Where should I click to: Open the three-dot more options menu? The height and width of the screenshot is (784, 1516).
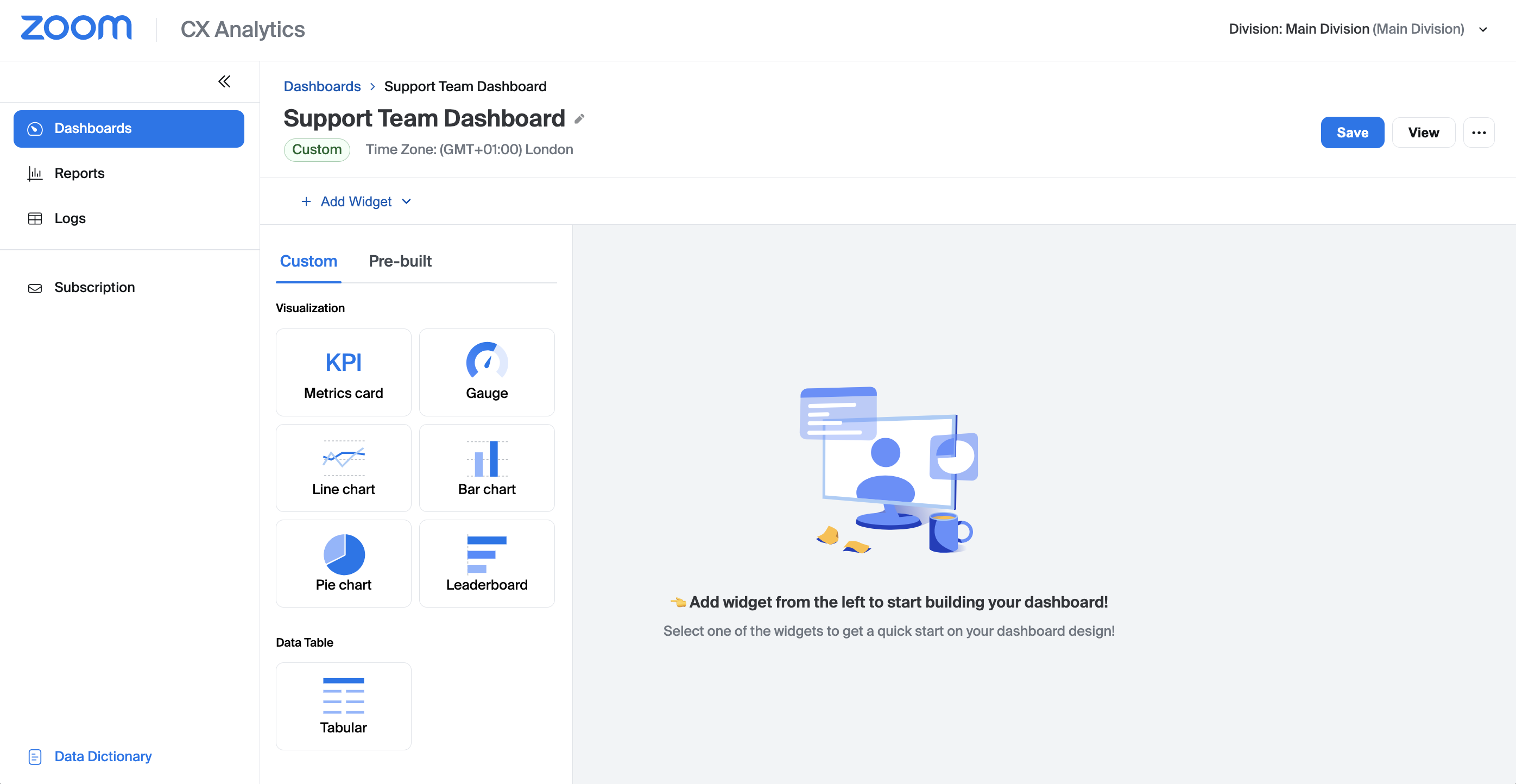point(1479,132)
